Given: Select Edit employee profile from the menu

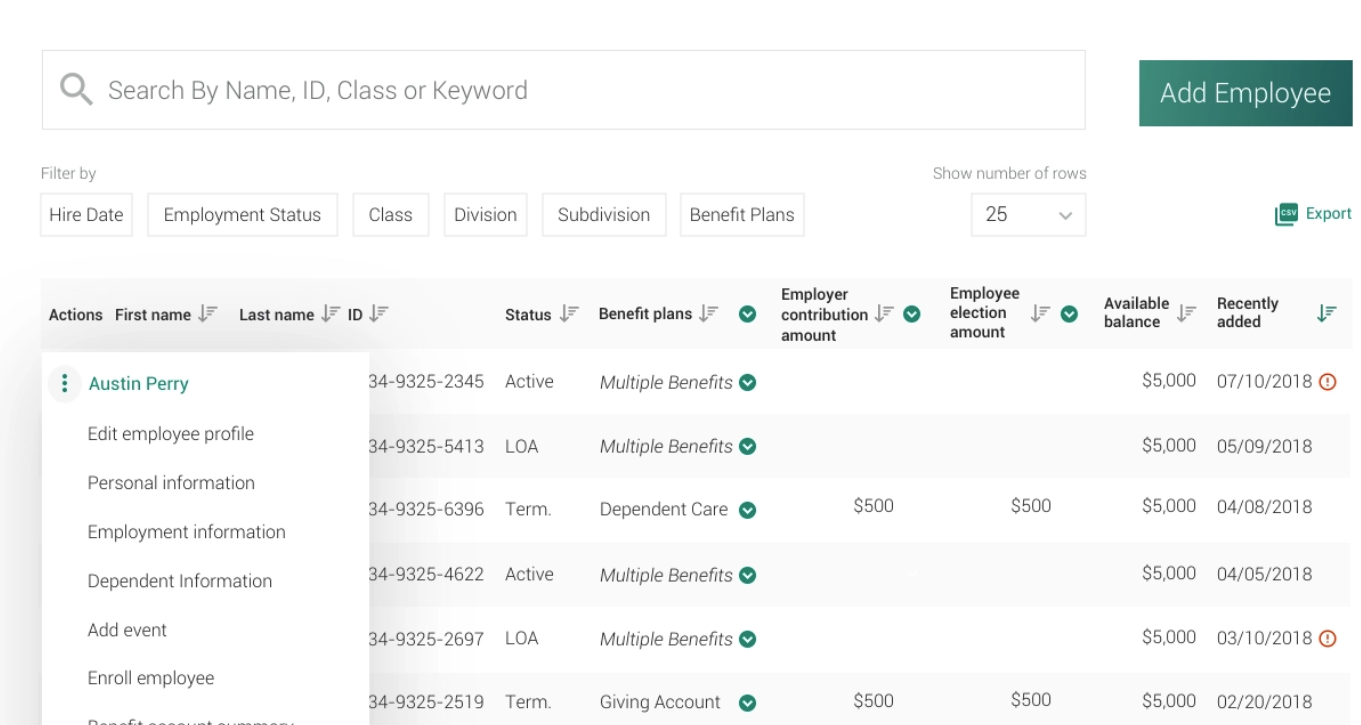Looking at the screenshot, I should point(170,434).
